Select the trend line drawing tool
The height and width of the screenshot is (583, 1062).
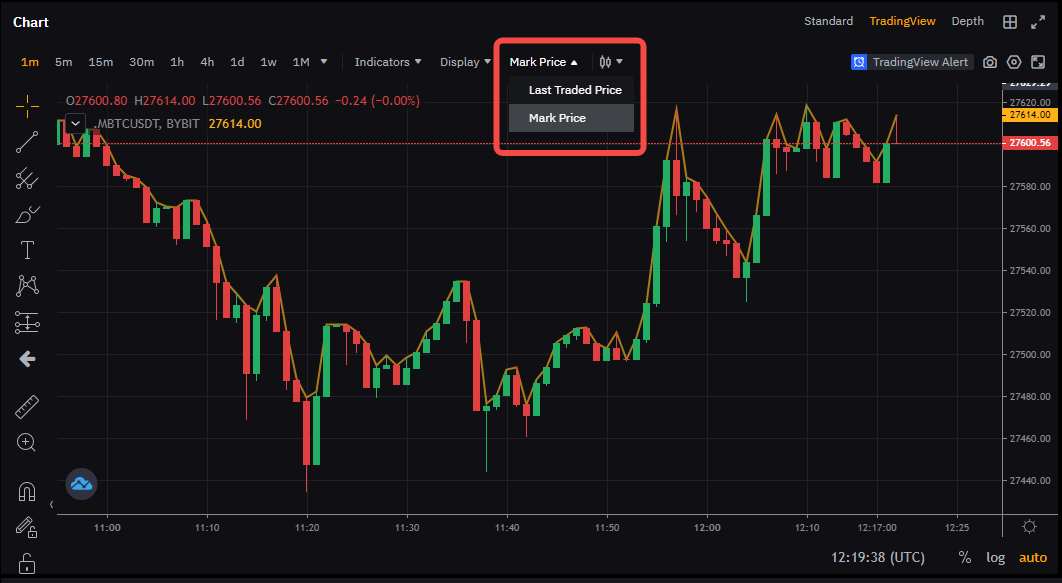(27, 142)
